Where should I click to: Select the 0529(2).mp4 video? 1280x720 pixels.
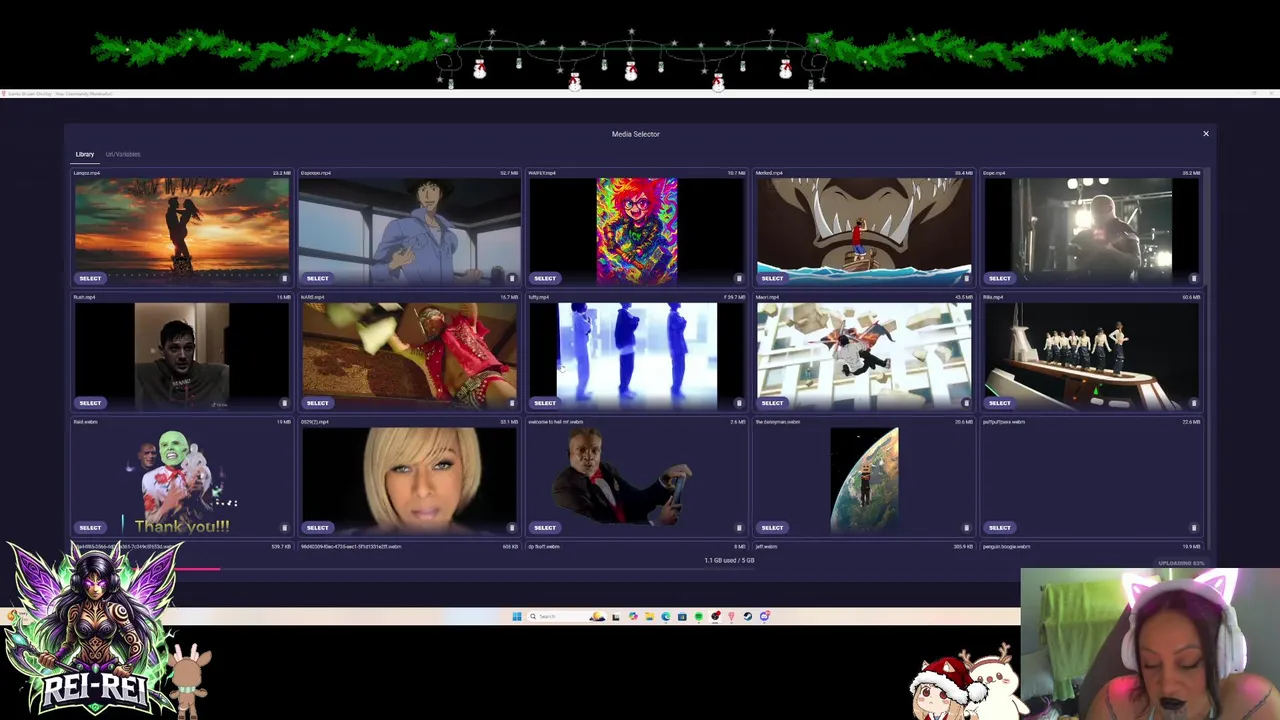tap(317, 527)
